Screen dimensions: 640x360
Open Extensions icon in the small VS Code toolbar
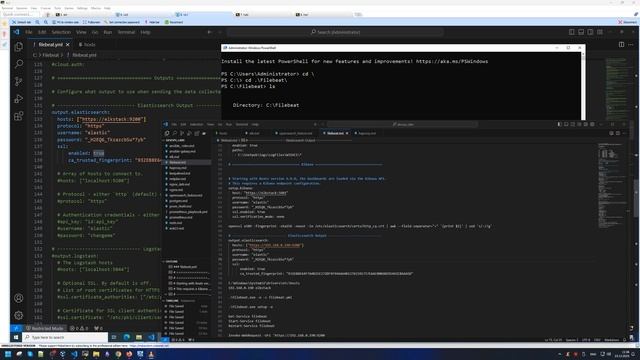[x=197, y=133]
